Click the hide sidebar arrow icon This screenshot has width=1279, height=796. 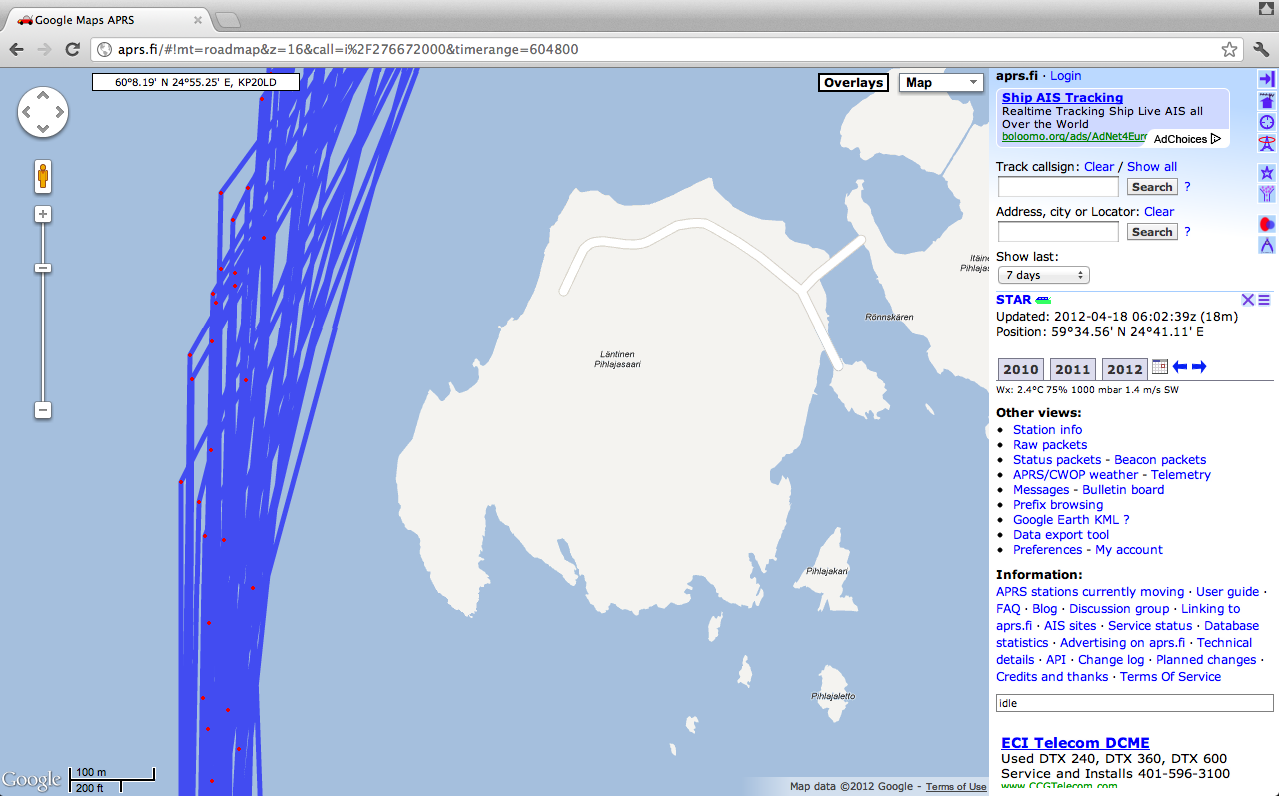tap(1266, 79)
